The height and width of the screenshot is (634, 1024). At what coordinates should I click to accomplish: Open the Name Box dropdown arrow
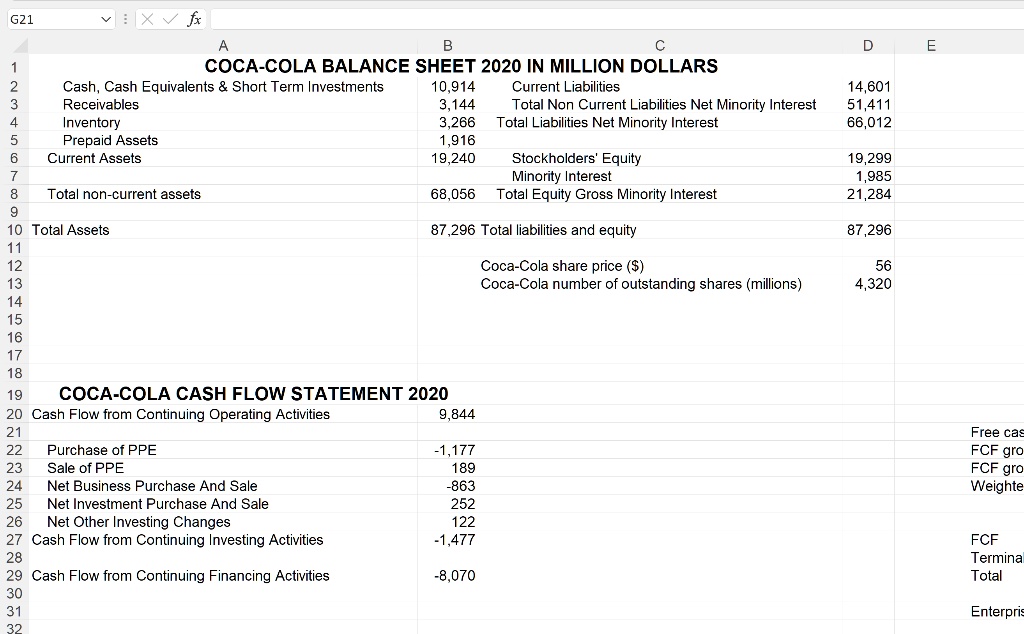pyautogui.click(x=104, y=18)
